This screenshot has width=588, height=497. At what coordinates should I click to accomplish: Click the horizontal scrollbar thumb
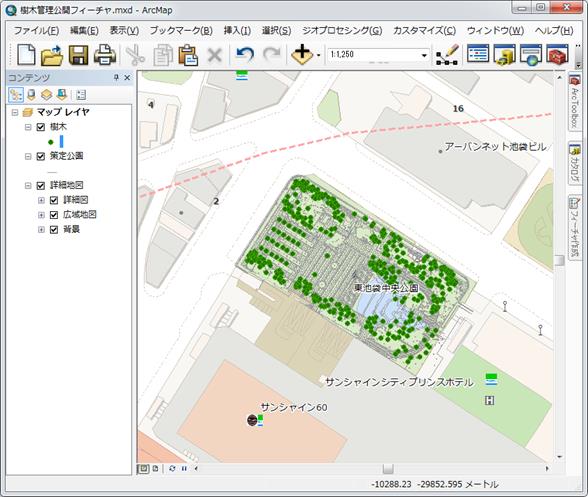click(388, 468)
